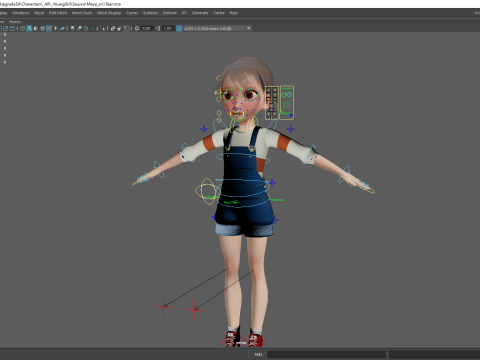Select the yellow circular hip control
This screenshot has height=360, width=480.
[208, 191]
